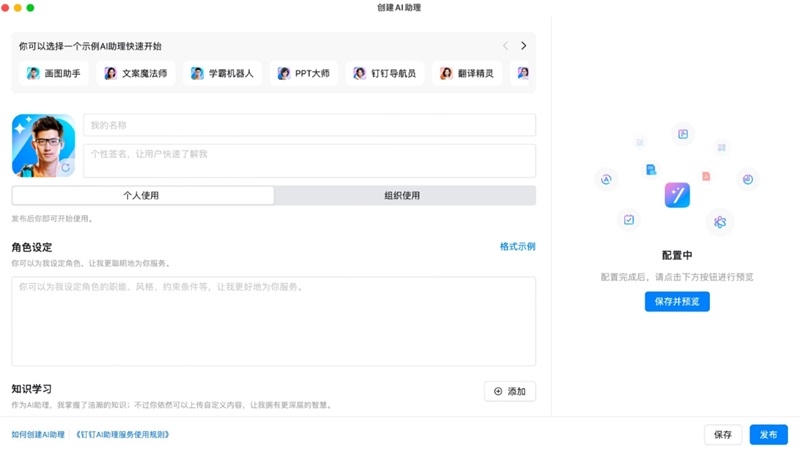Click the 配置中 status heading

(x=677, y=255)
